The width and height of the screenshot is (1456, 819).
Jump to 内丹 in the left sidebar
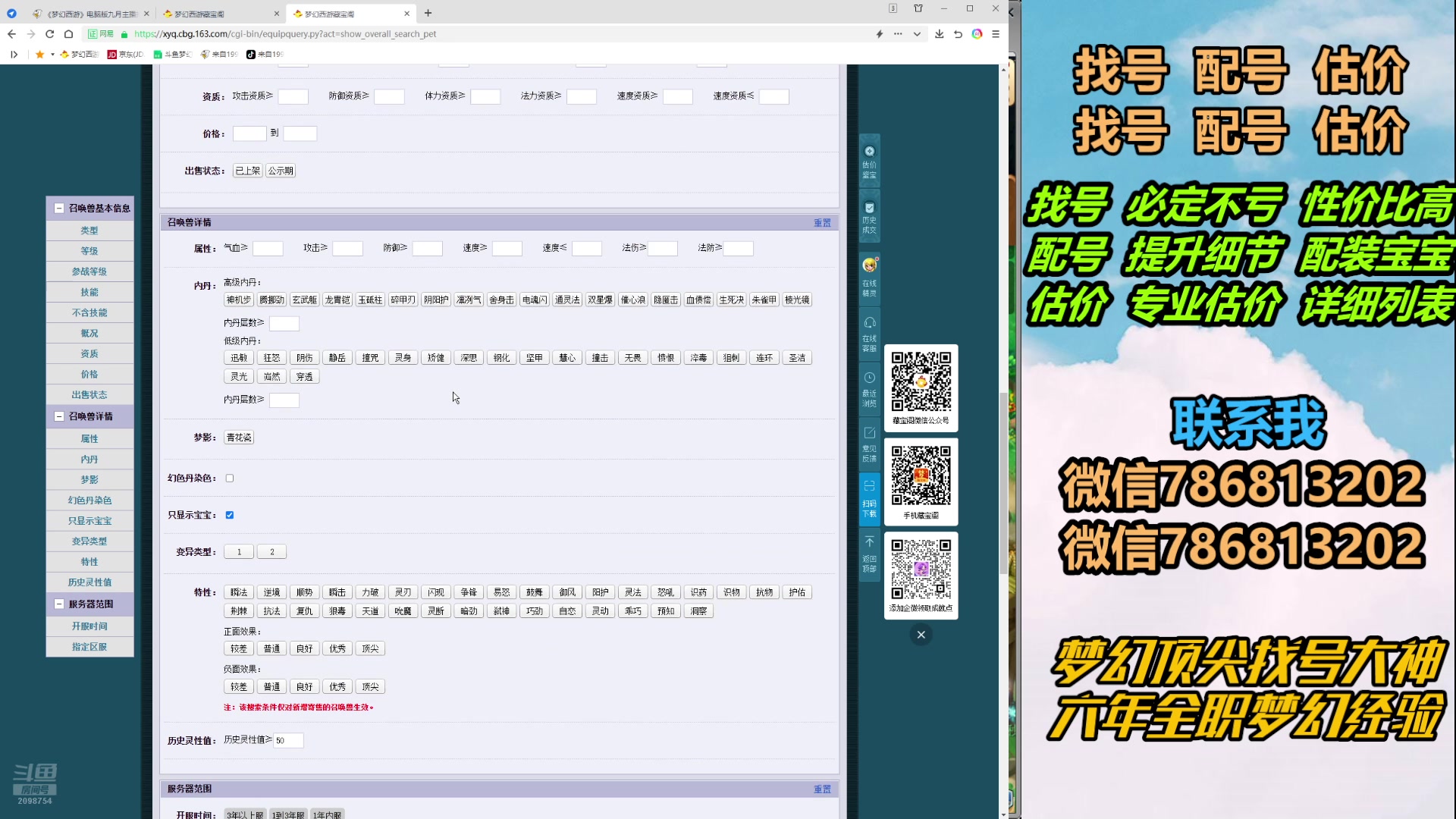[x=89, y=460]
